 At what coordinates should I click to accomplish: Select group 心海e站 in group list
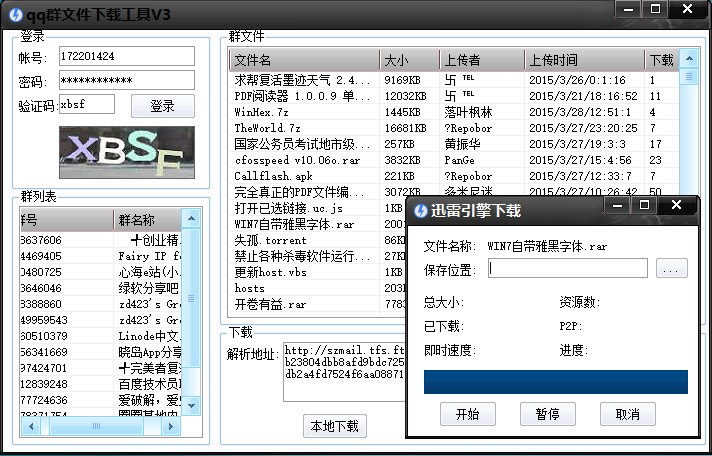click(101, 272)
